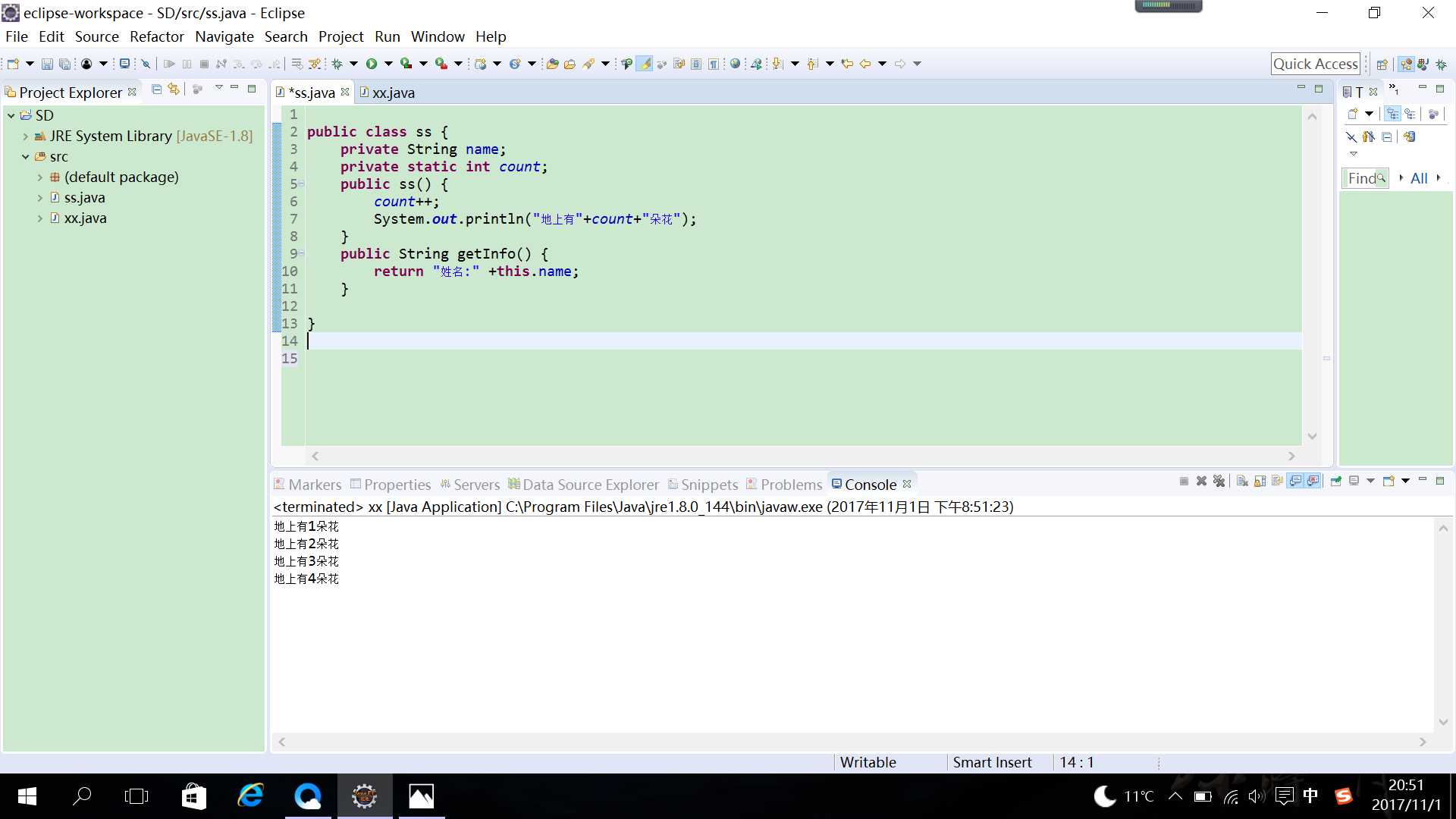Click the Run menu in menu bar

[x=386, y=36]
